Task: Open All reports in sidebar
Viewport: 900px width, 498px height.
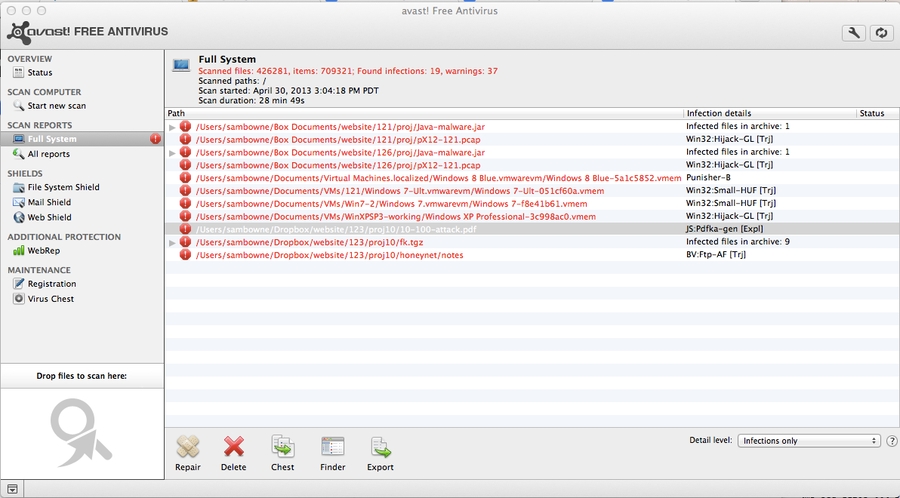Action: tap(48, 154)
